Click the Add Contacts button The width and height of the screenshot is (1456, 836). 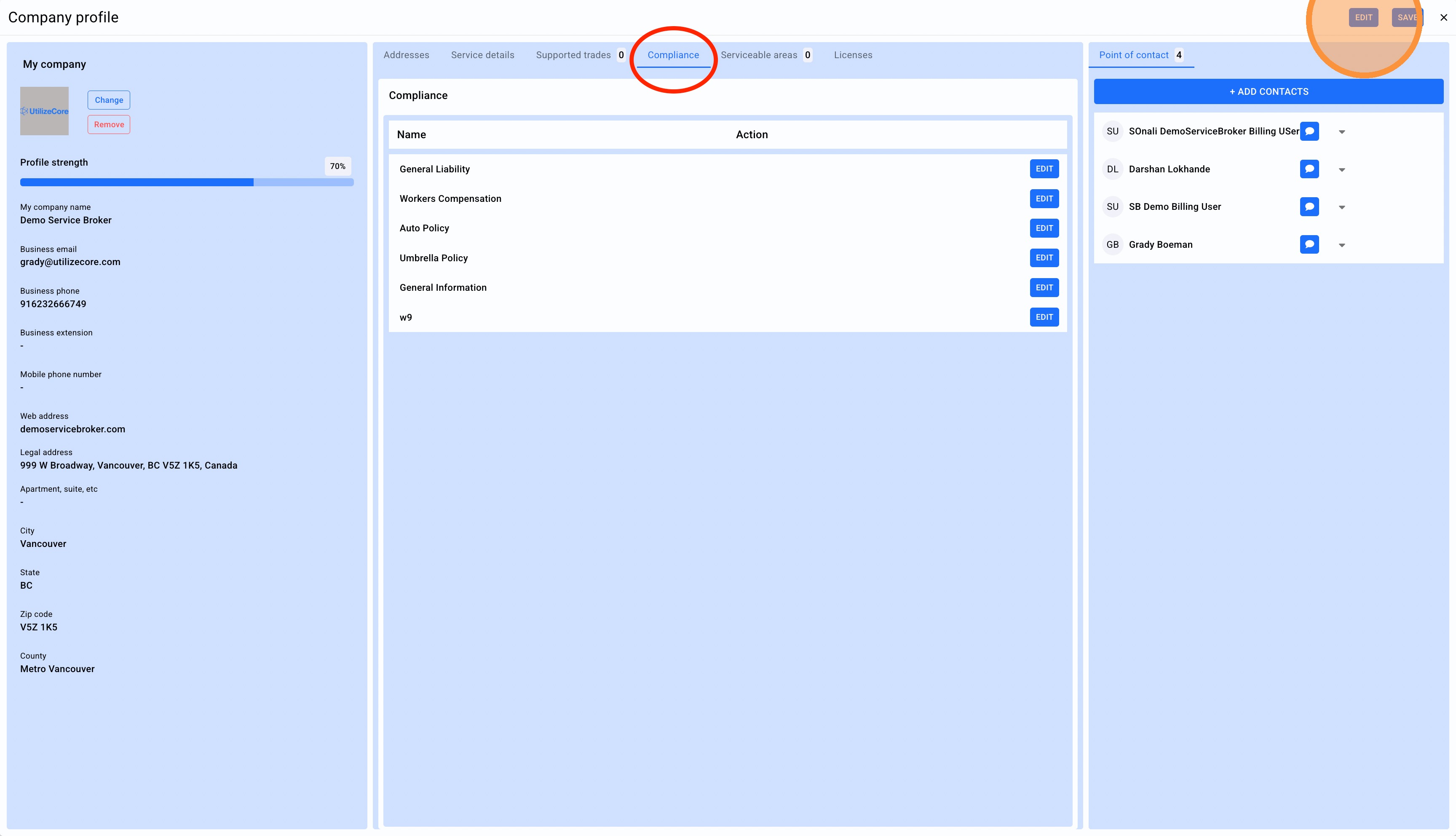pyautogui.click(x=1269, y=92)
